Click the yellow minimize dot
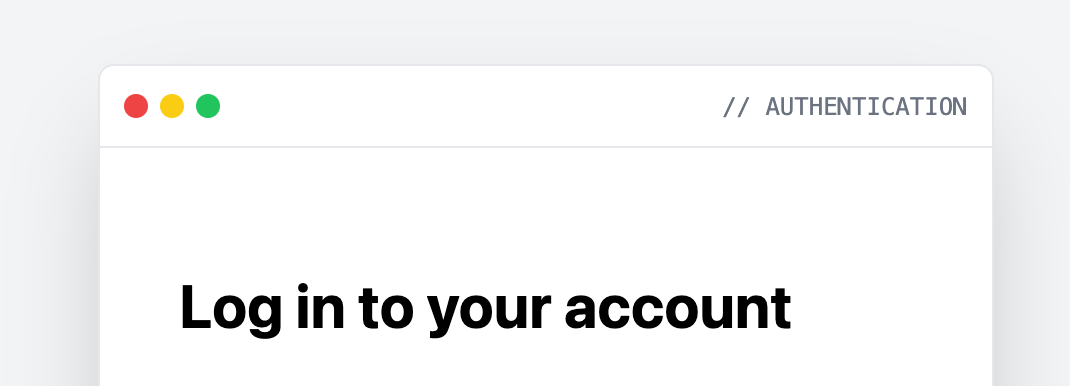1070x386 pixels. [x=172, y=106]
